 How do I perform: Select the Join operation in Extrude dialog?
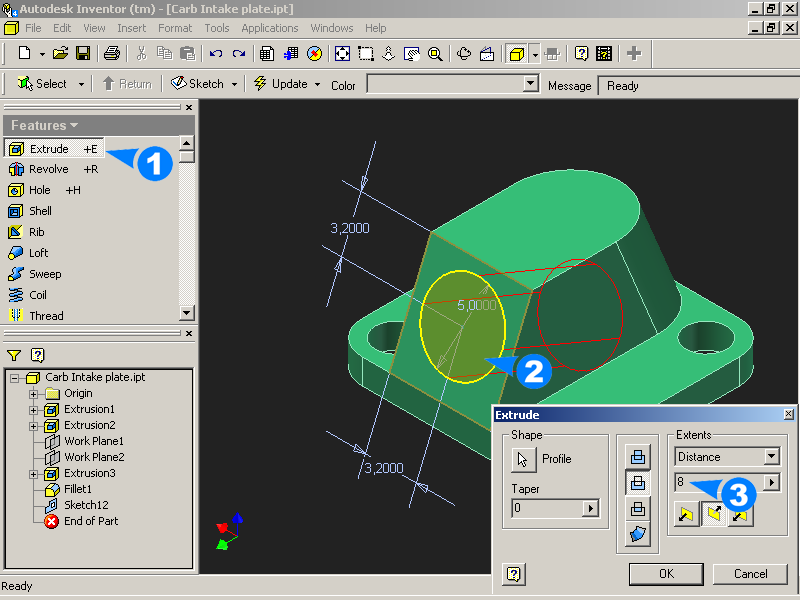[638, 457]
